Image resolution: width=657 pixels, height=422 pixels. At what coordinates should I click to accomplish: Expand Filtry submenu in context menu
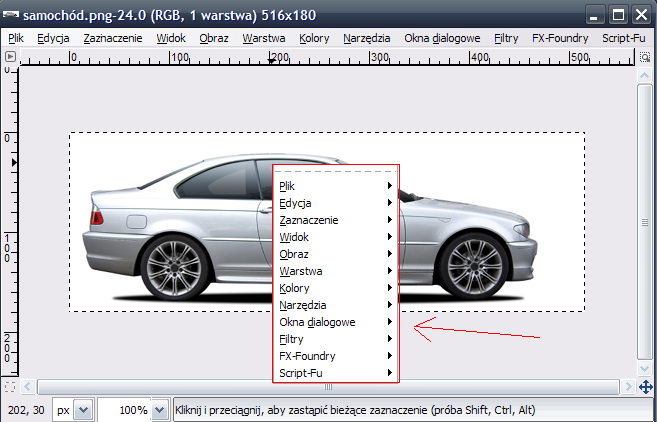[335, 339]
